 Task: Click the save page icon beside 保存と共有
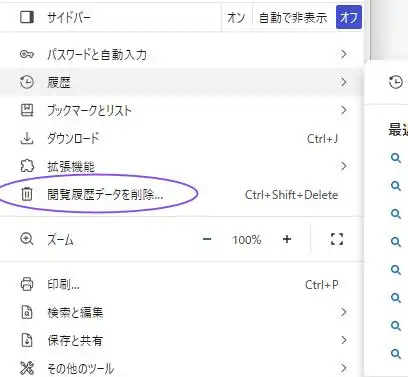[27, 340]
